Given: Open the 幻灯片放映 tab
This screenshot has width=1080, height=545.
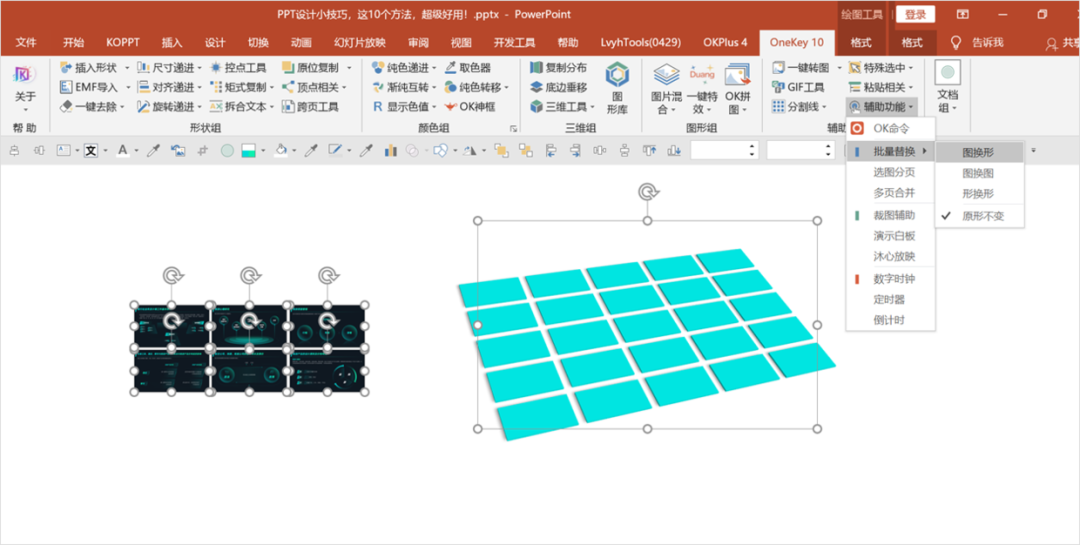Looking at the screenshot, I should pyautogui.click(x=360, y=43).
